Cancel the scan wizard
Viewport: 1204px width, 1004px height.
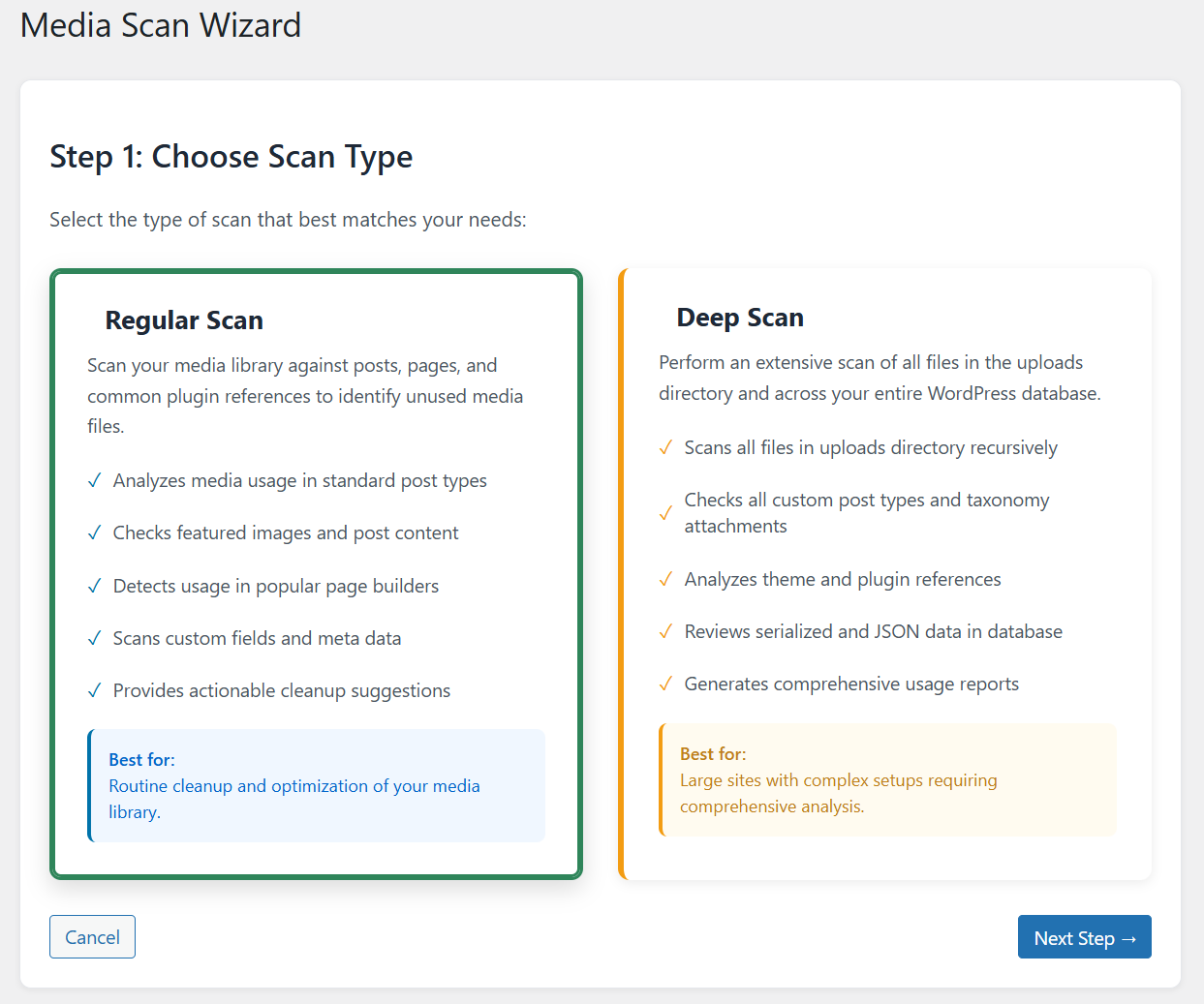click(x=92, y=936)
